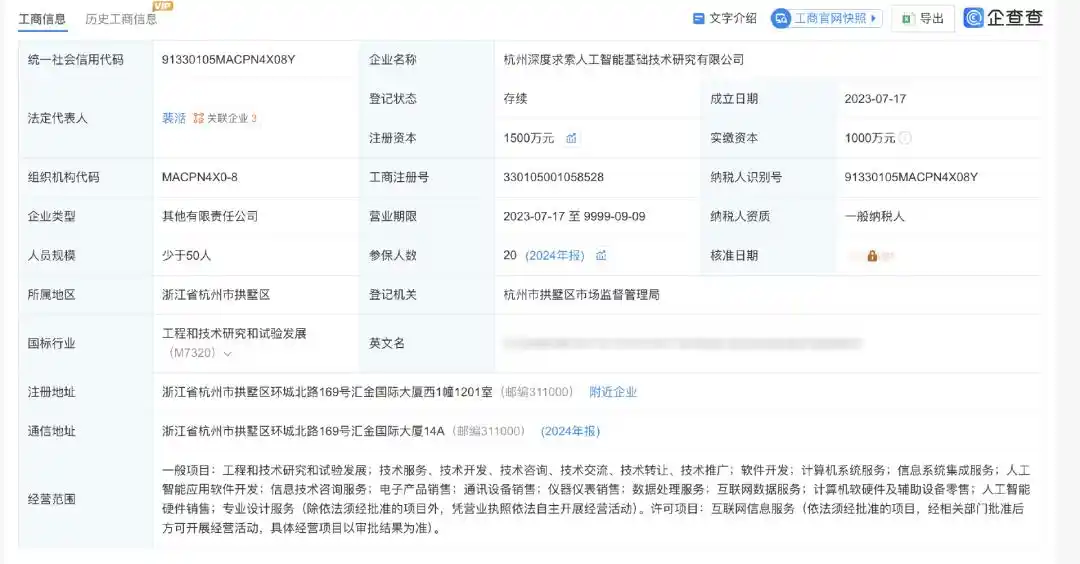This screenshot has height=564, width=1080.
Task: Click the 工商官网快照 camera icon
Action: 781,19
